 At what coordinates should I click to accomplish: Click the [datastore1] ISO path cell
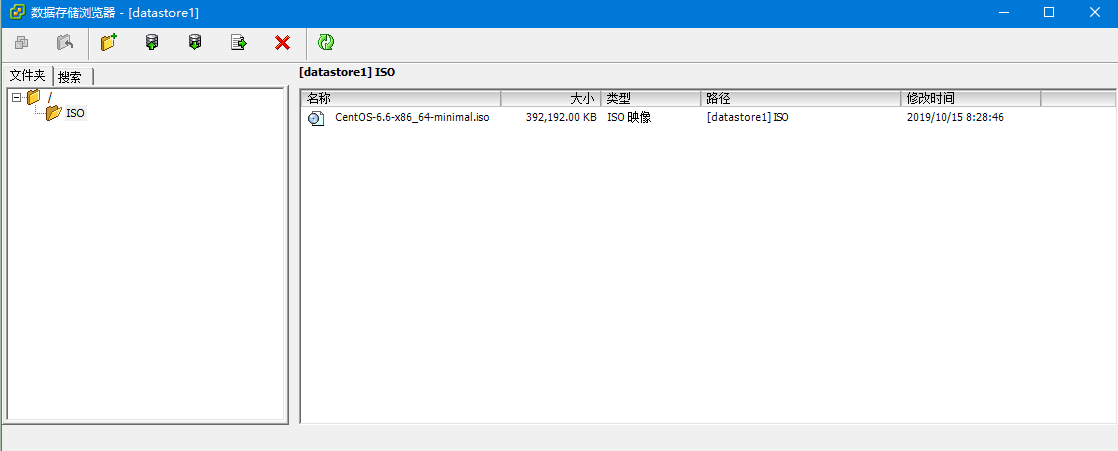pyautogui.click(x=747, y=118)
